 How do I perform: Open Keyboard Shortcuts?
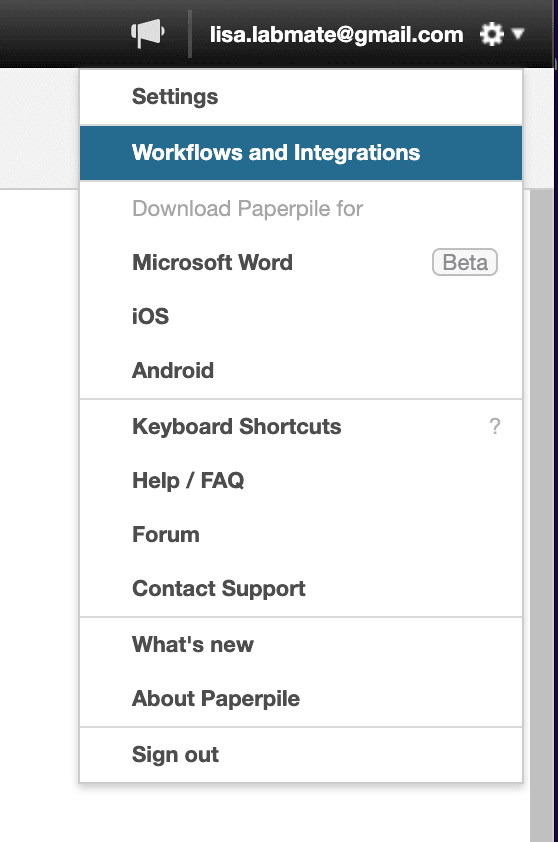pyautogui.click(x=301, y=426)
